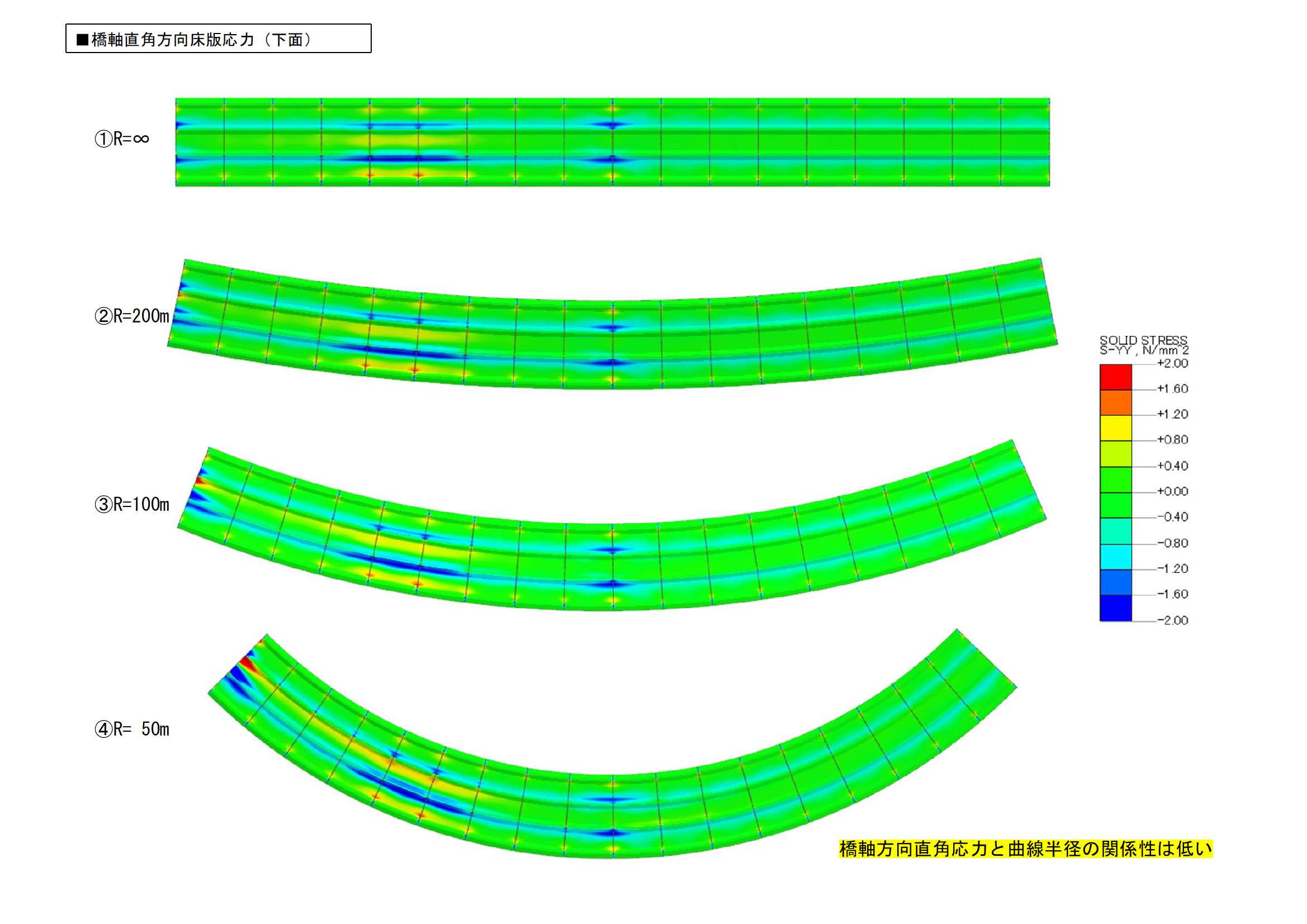Click the S-YY, N/mm^2 legend subtitle
This screenshot has height=924, width=1307.
[x=1144, y=350]
